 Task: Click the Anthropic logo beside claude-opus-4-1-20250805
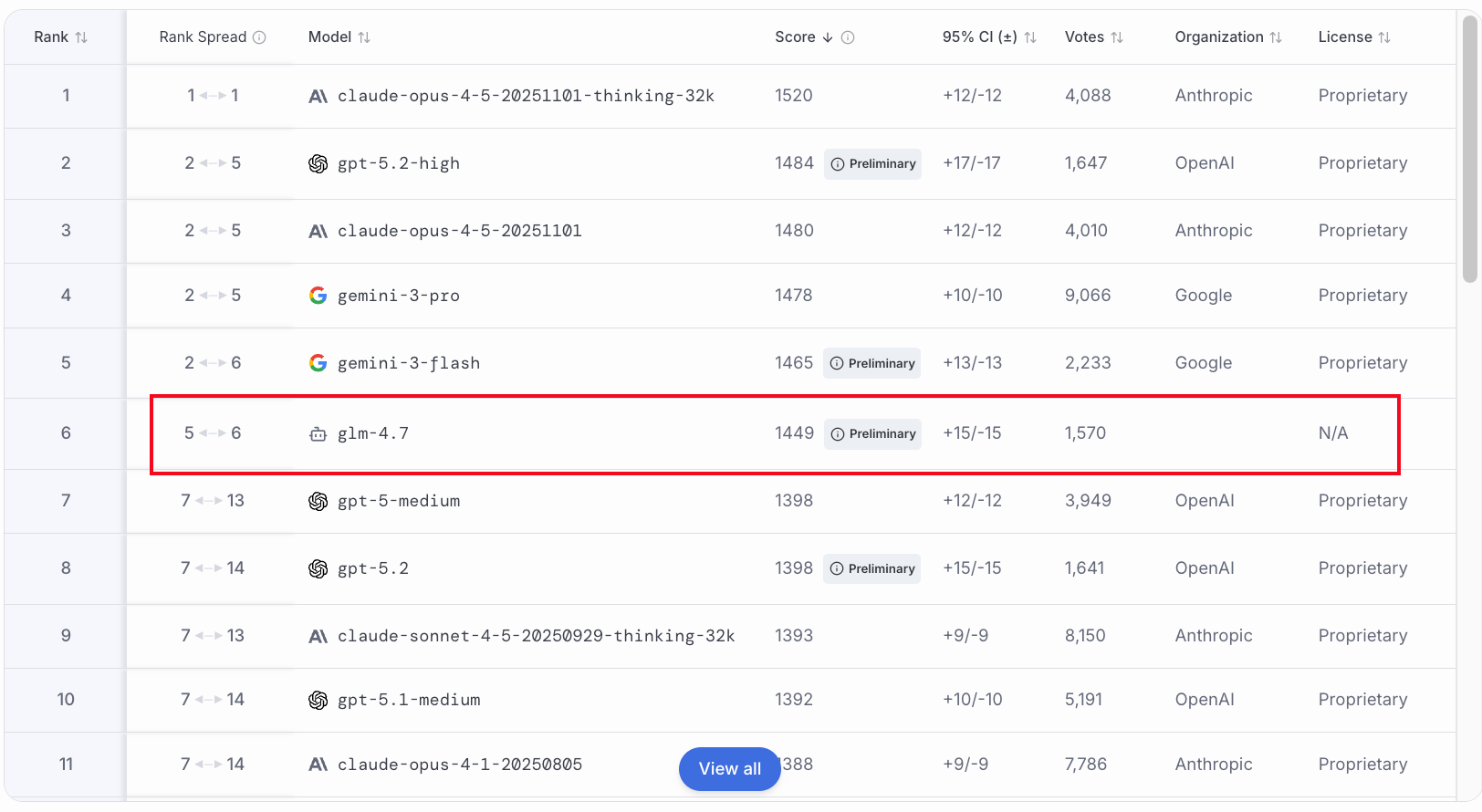coord(318,765)
